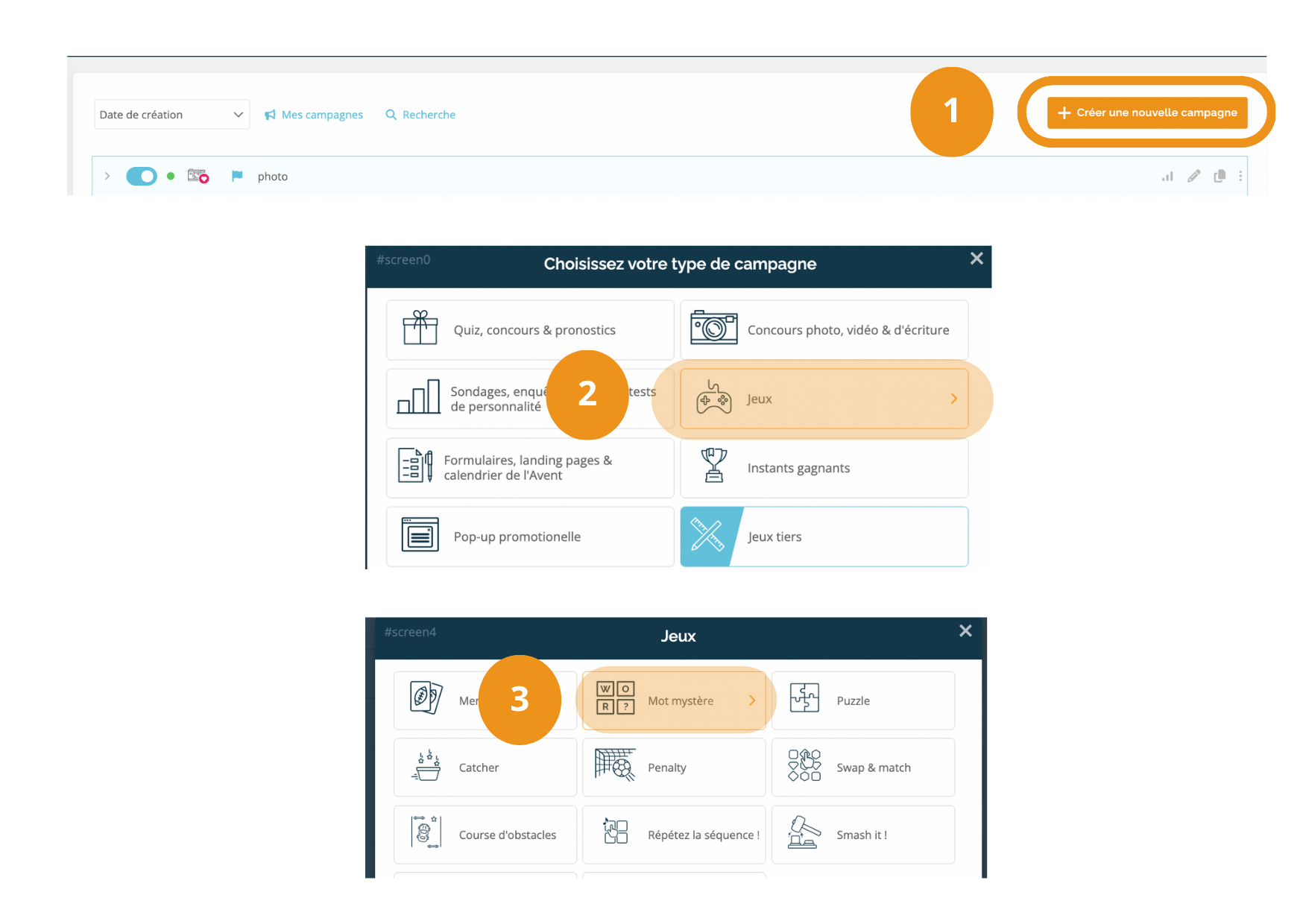Choose Concours photo, vidéo & d'écriture
Screen dimensions: 1303x924
[x=824, y=330]
